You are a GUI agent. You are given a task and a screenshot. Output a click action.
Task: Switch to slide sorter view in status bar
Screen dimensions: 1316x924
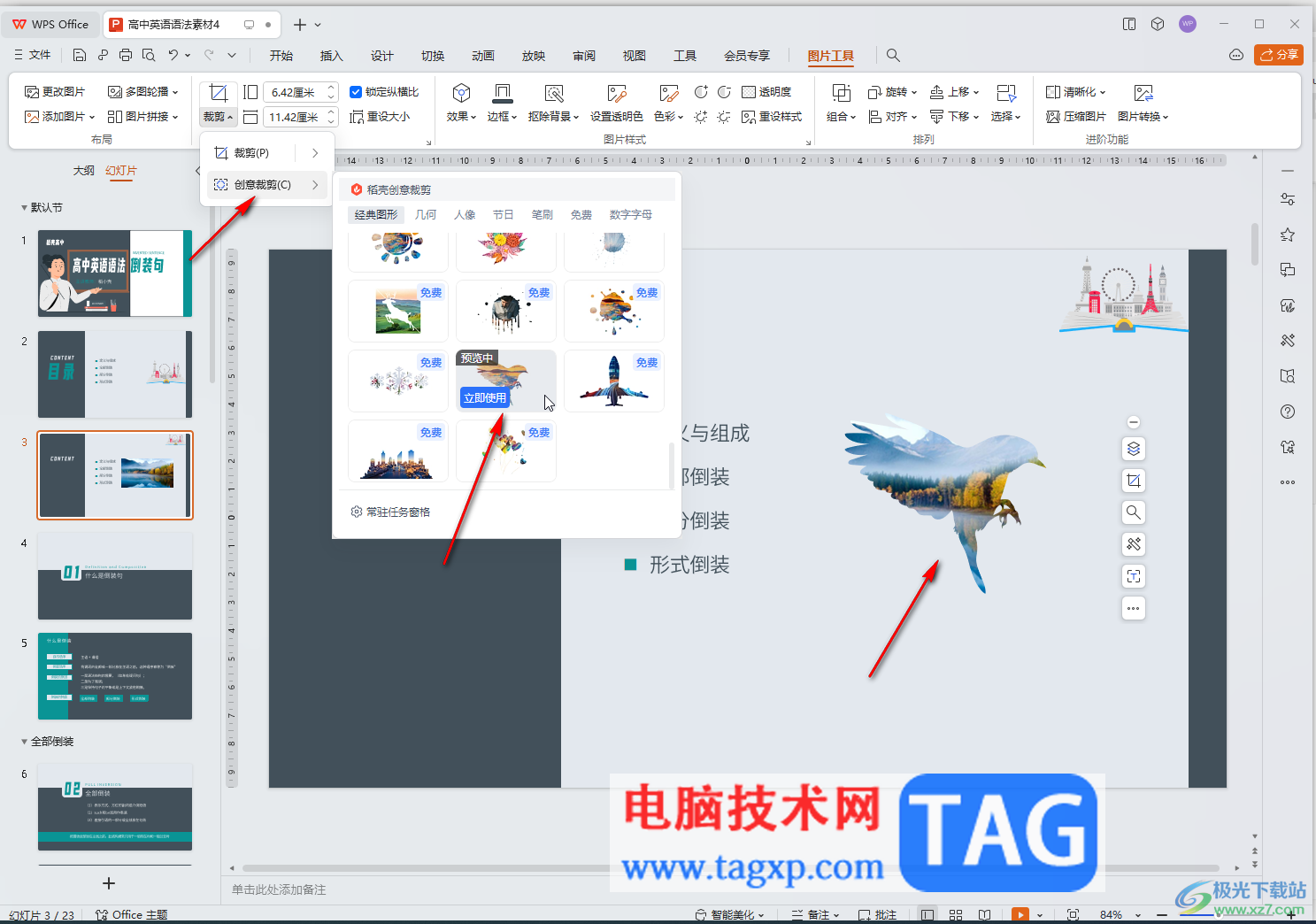[x=956, y=914]
